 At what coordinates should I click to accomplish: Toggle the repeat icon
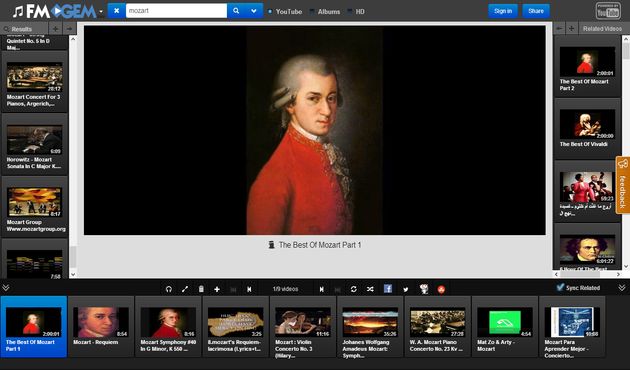coord(354,289)
